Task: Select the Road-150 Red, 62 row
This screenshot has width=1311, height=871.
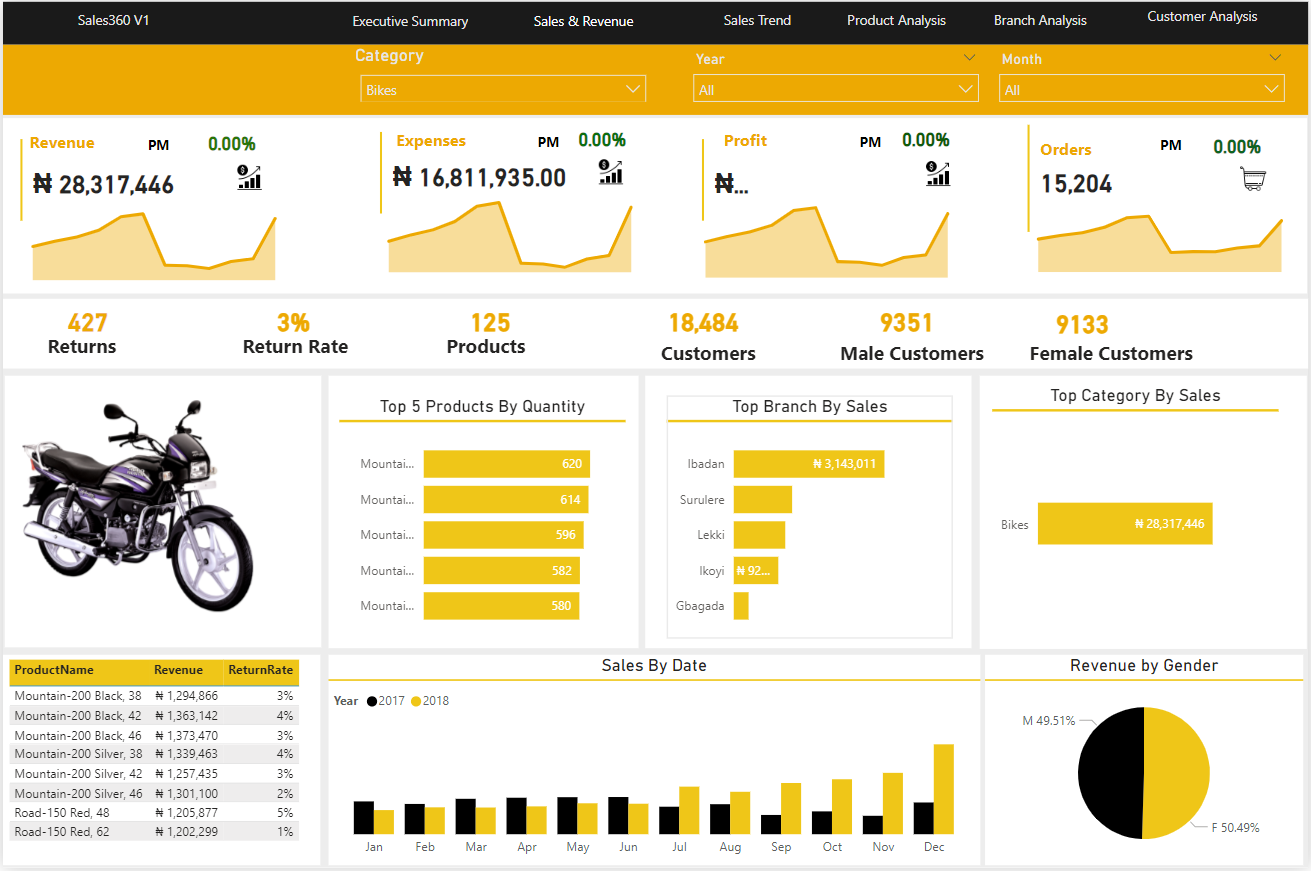Action: tap(155, 831)
